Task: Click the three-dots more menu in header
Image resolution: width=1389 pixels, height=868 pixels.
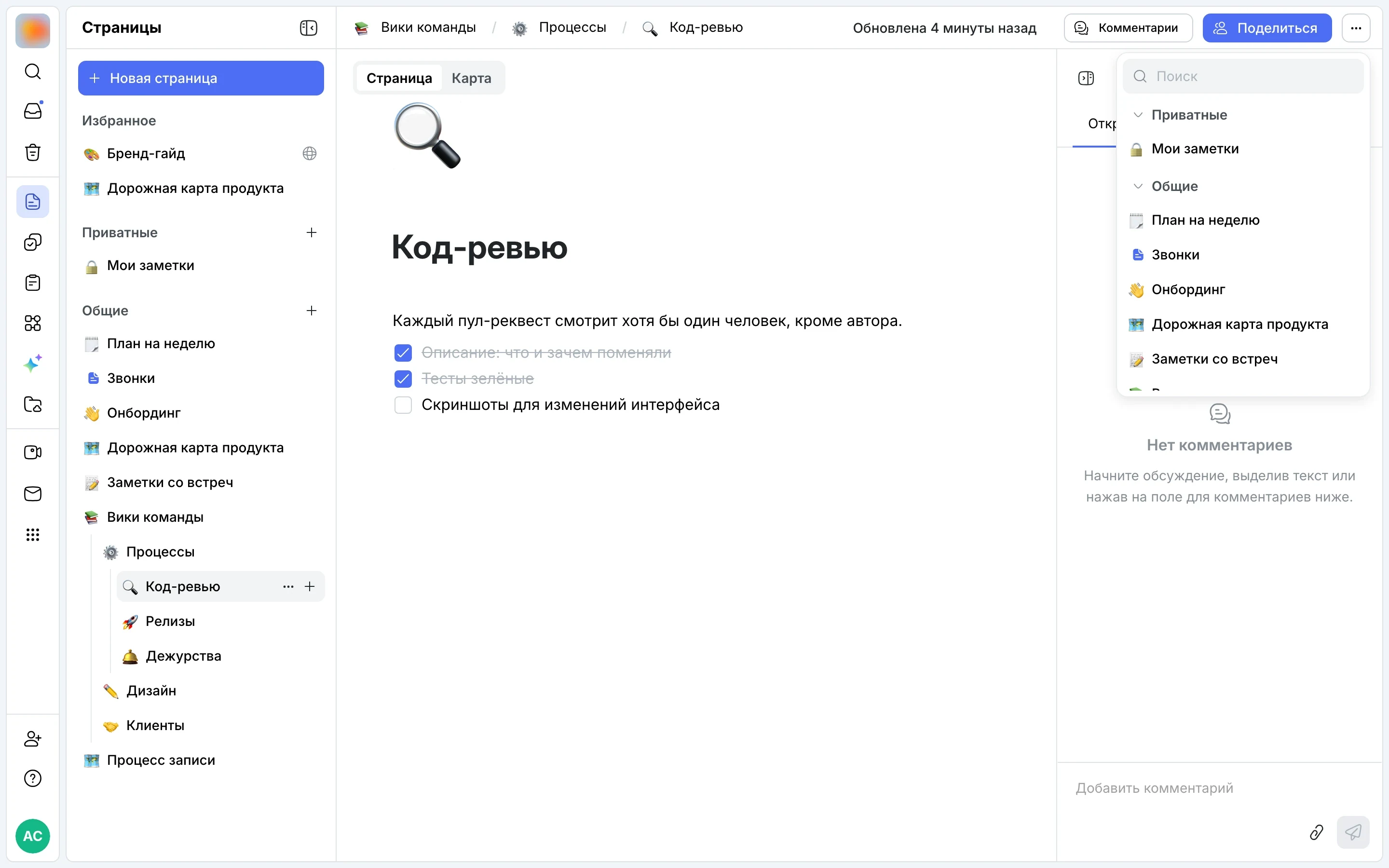Action: pos(1356,27)
